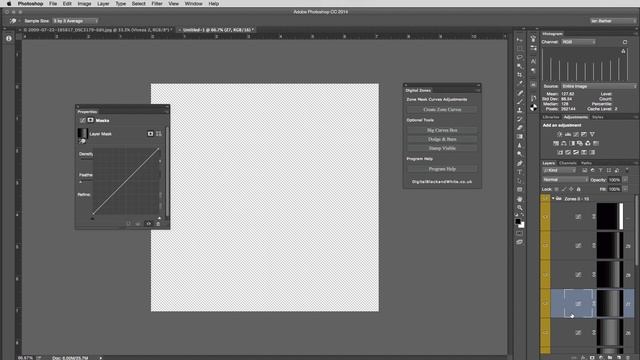Hide the top layer with white mask strip
The width and height of the screenshot is (640, 360).
[x=545, y=216]
